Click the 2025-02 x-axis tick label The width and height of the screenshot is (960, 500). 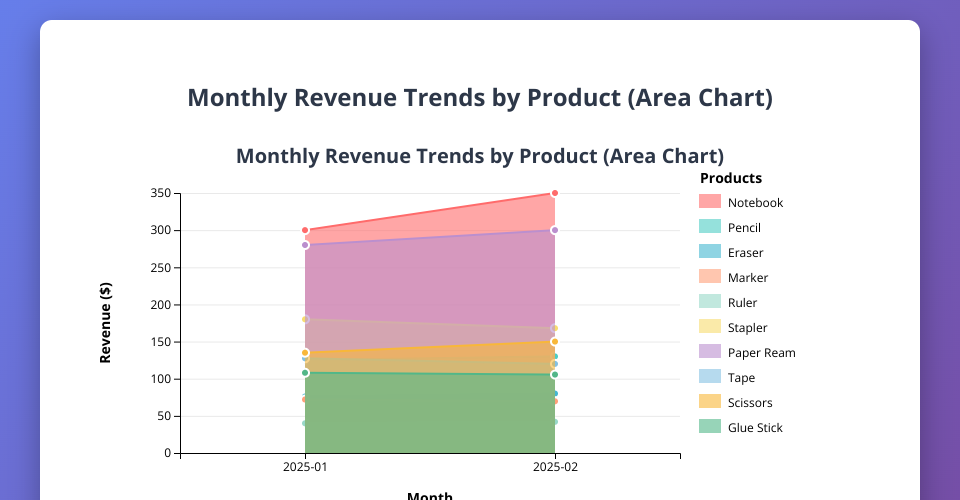(555, 467)
